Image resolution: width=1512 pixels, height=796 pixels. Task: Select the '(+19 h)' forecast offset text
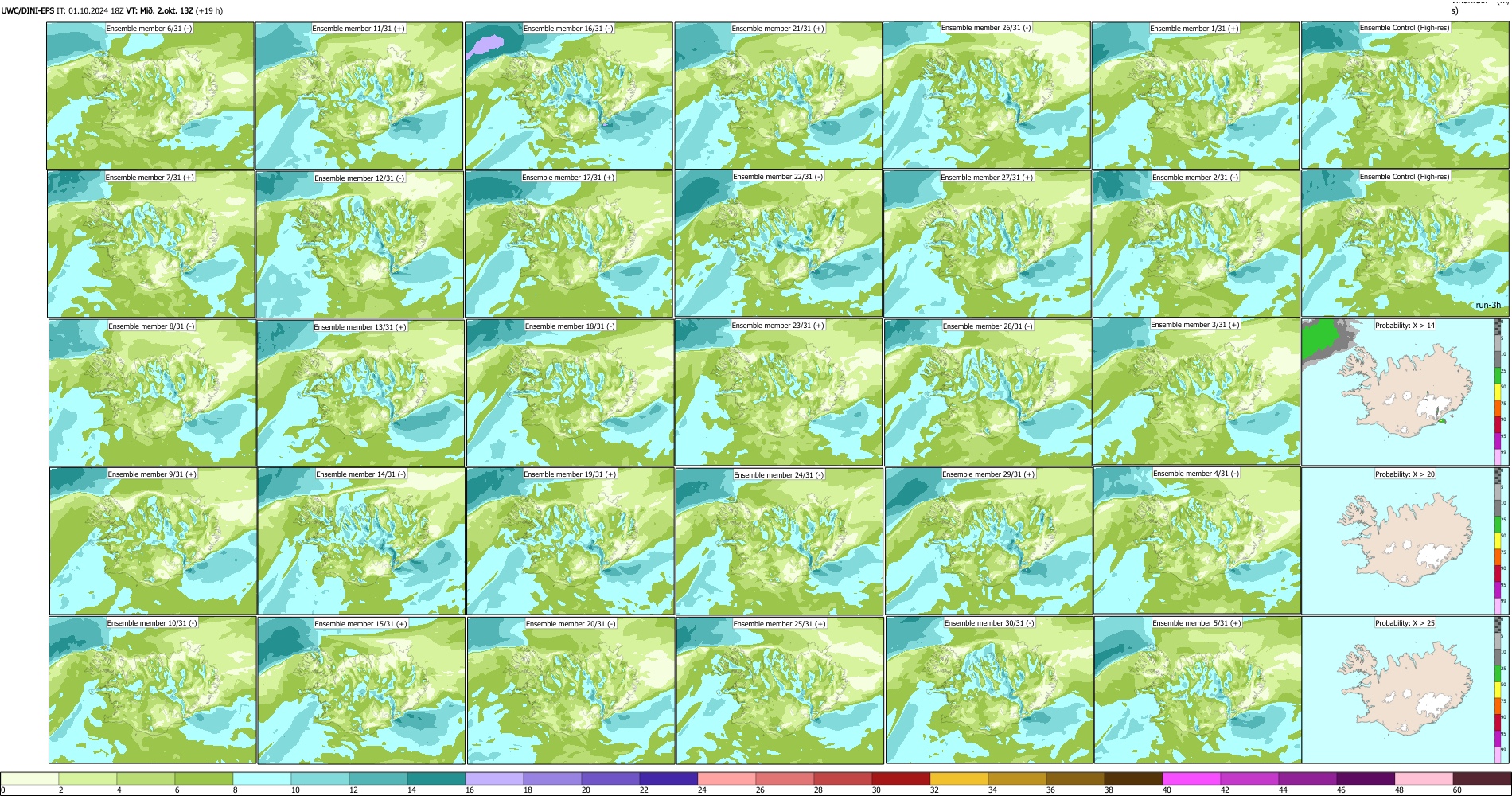point(209,10)
